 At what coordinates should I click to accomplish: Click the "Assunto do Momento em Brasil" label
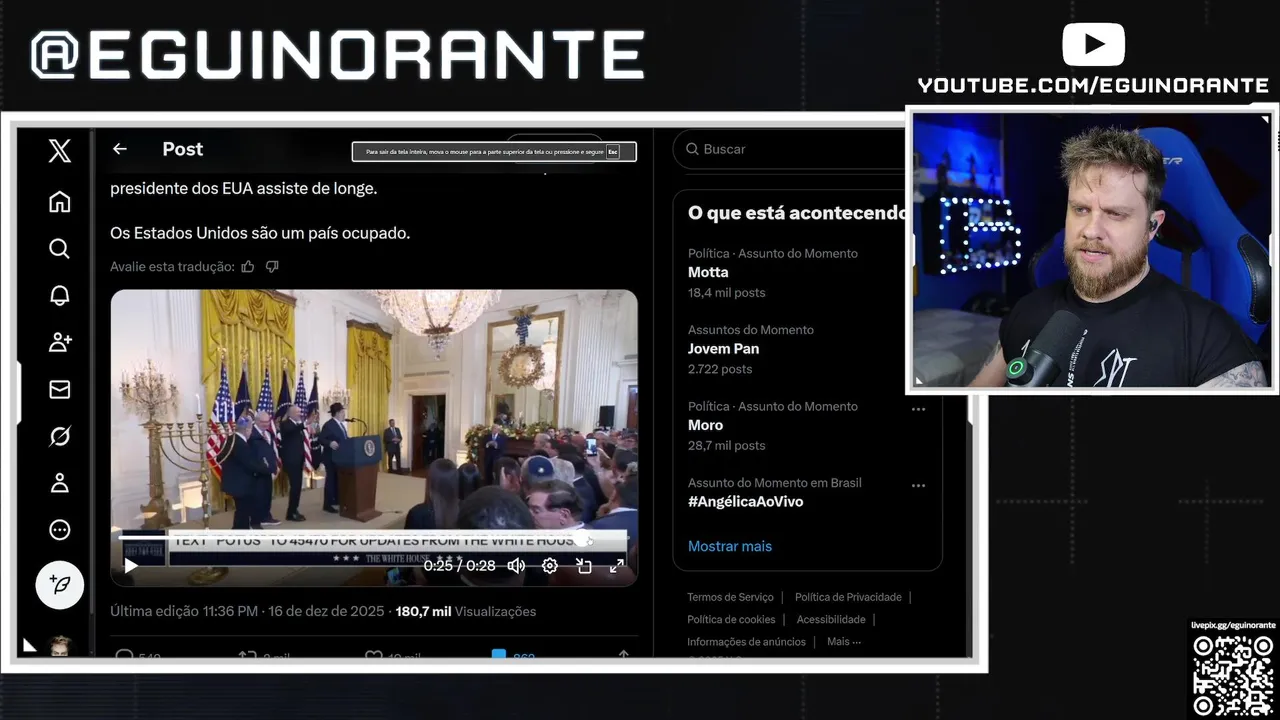click(x=775, y=483)
